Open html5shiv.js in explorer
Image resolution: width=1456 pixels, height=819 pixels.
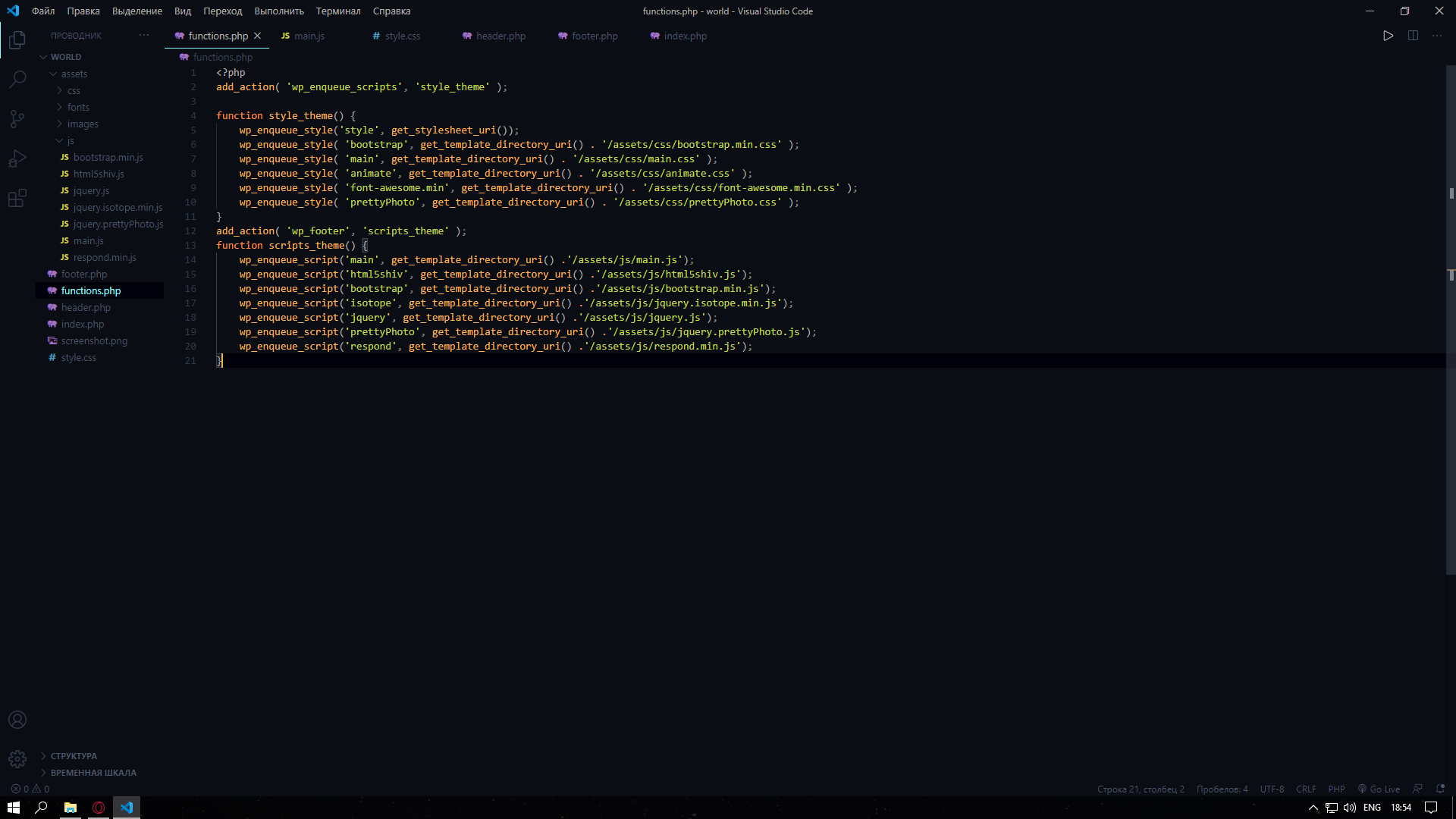coord(100,174)
